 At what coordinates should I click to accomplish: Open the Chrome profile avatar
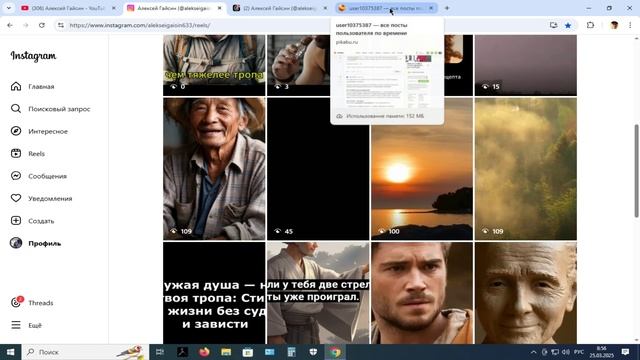coord(614,25)
